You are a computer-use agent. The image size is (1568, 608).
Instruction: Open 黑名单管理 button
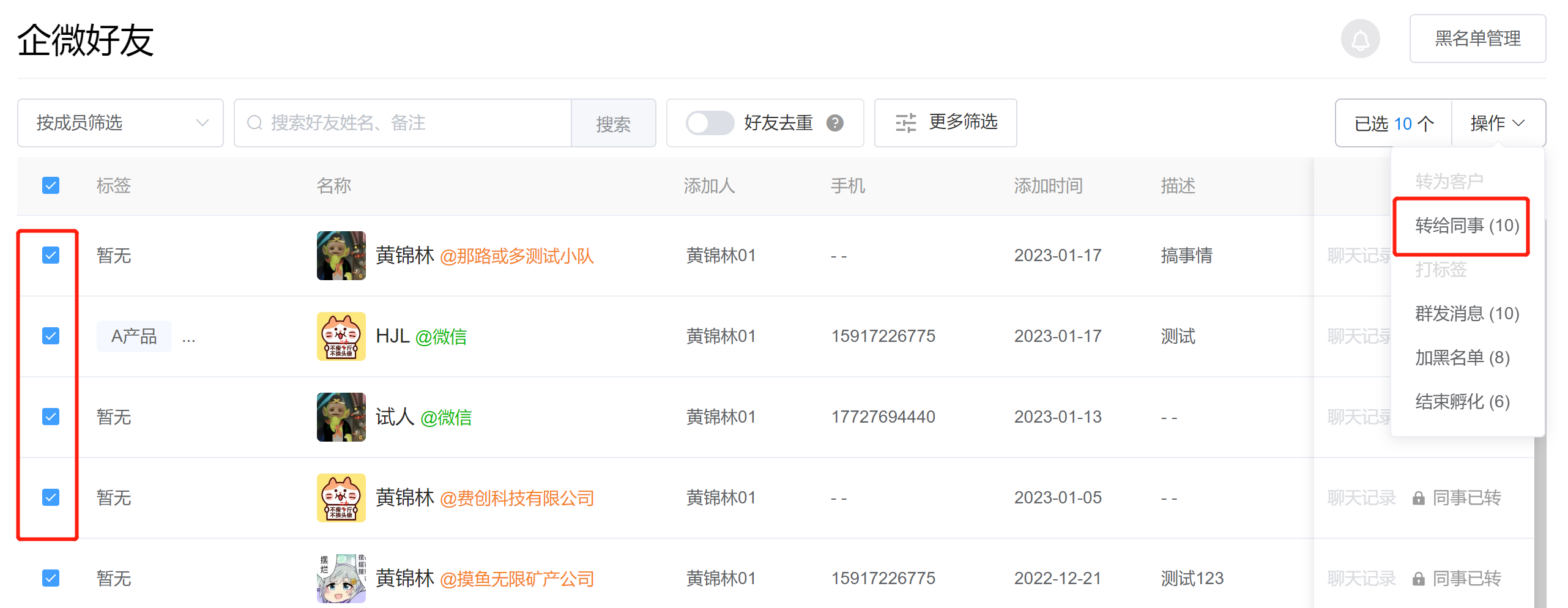(1477, 39)
